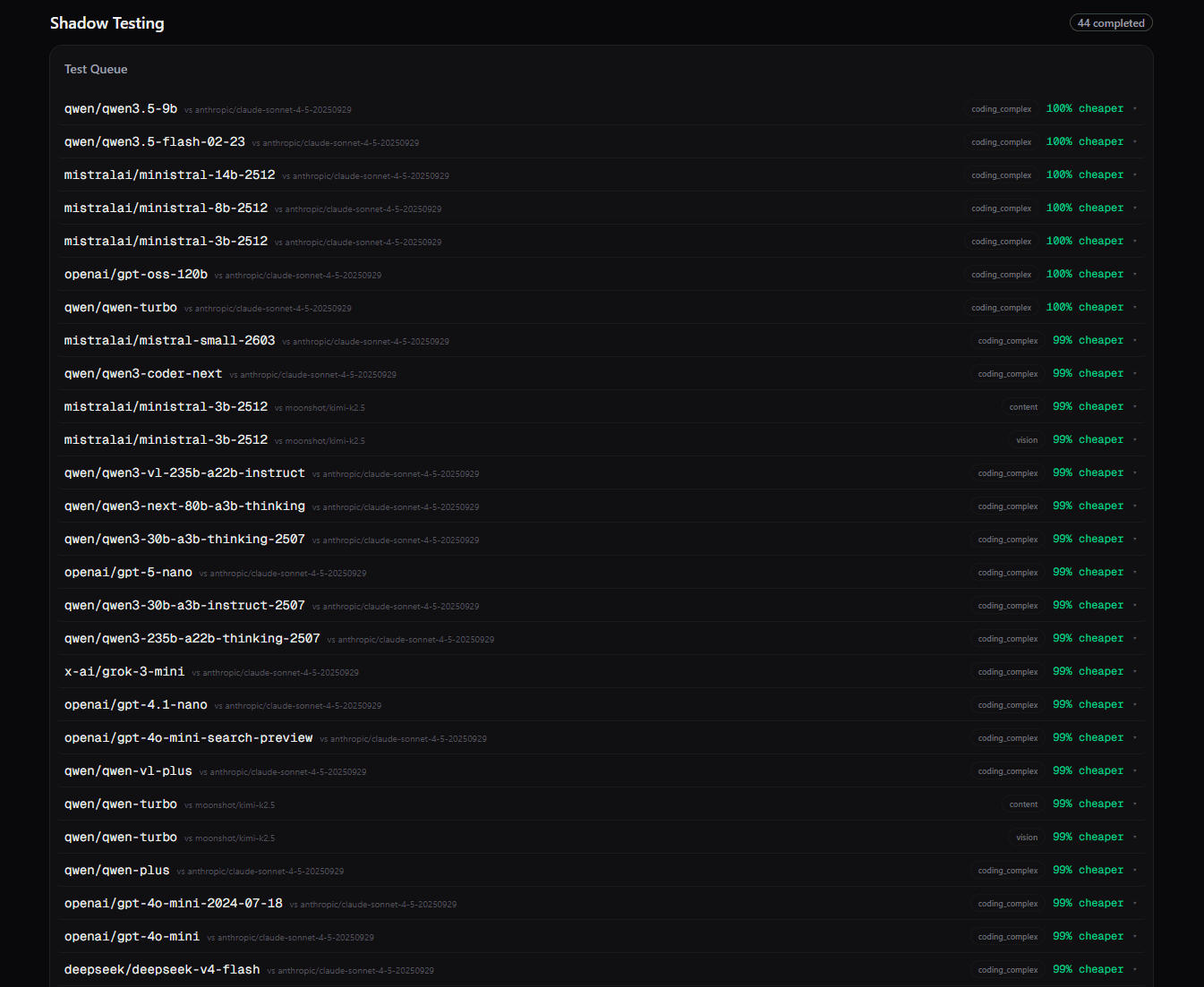The height and width of the screenshot is (987, 1204).
Task: Click the openai/gpt-4o-mini-search-preview model name
Action: [189, 737]
